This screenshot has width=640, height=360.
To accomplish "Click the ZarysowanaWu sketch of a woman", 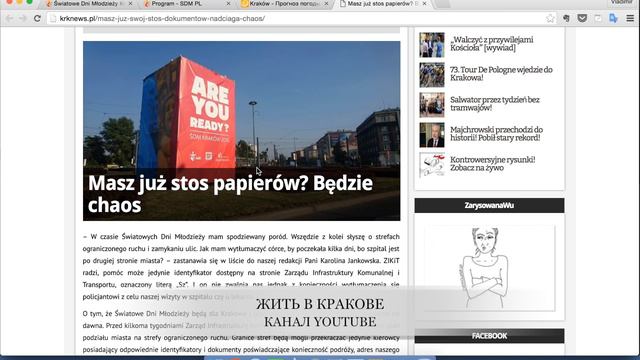I will 489,268.
